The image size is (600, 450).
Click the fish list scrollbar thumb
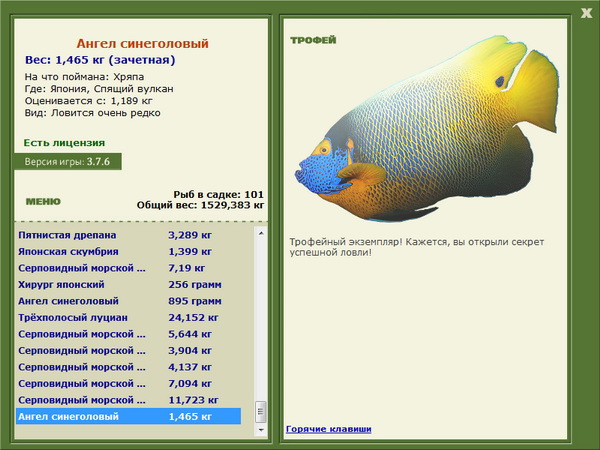click(261, 412)
